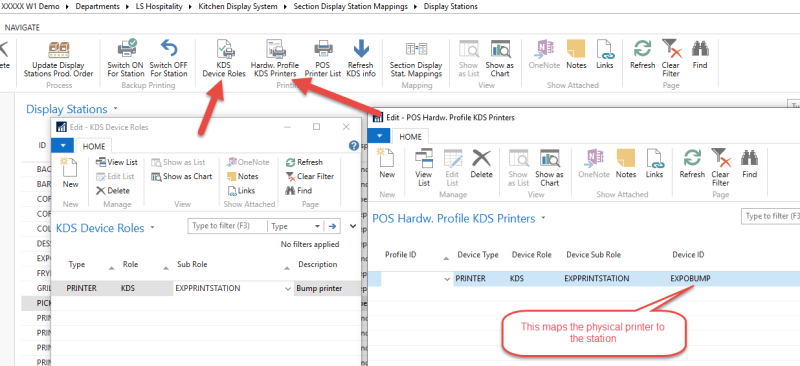Viewport: 800px width, 366px height.
Task: Click filter apply arrow in KDS Device Roles
Action: point(332,226)
